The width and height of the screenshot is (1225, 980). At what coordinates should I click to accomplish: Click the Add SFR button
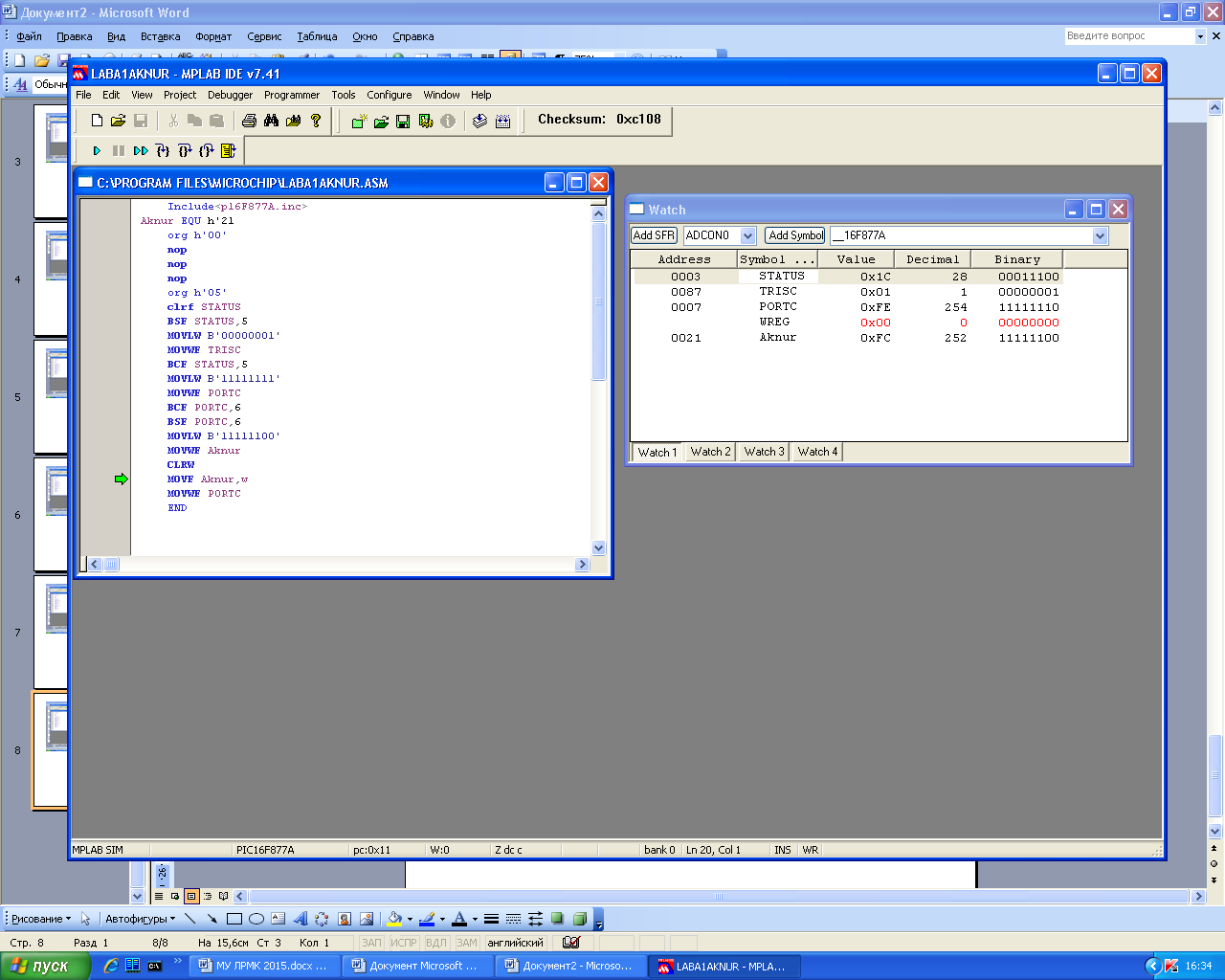655,235
